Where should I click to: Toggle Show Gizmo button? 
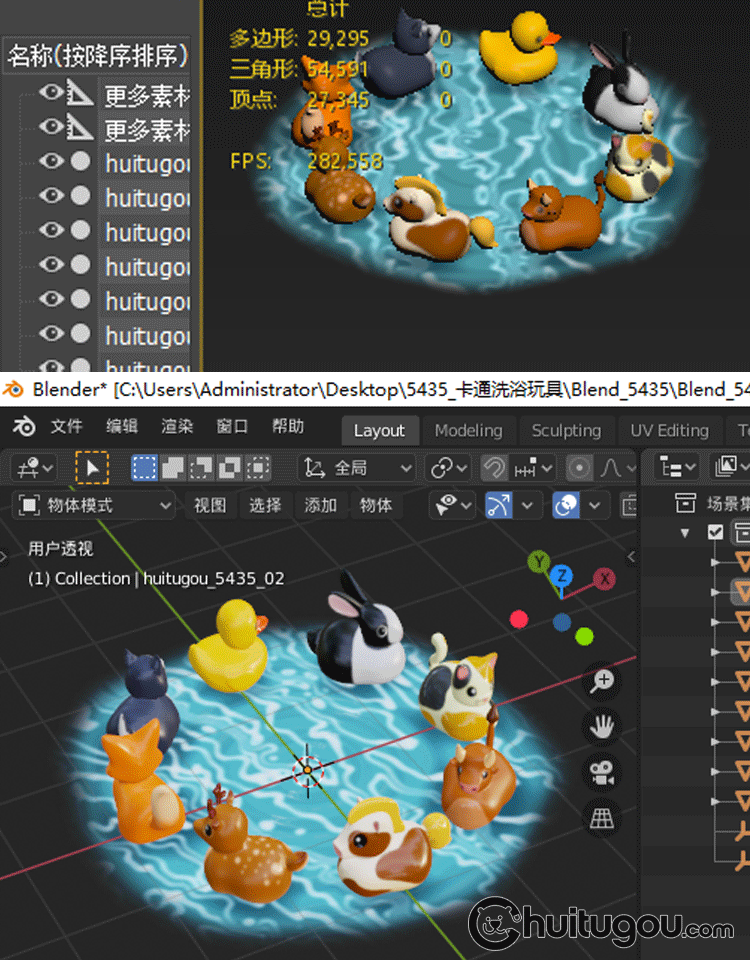(499, 506)
